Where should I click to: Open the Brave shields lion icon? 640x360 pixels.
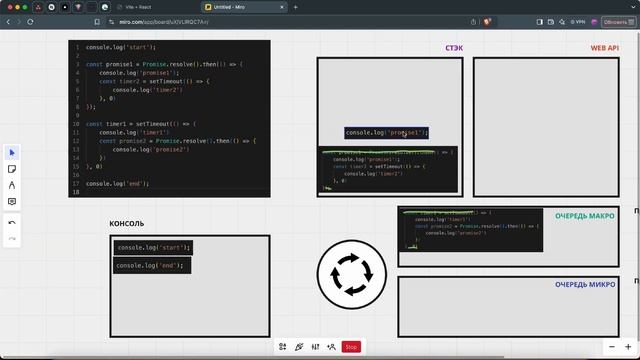(x=487, y=22)
